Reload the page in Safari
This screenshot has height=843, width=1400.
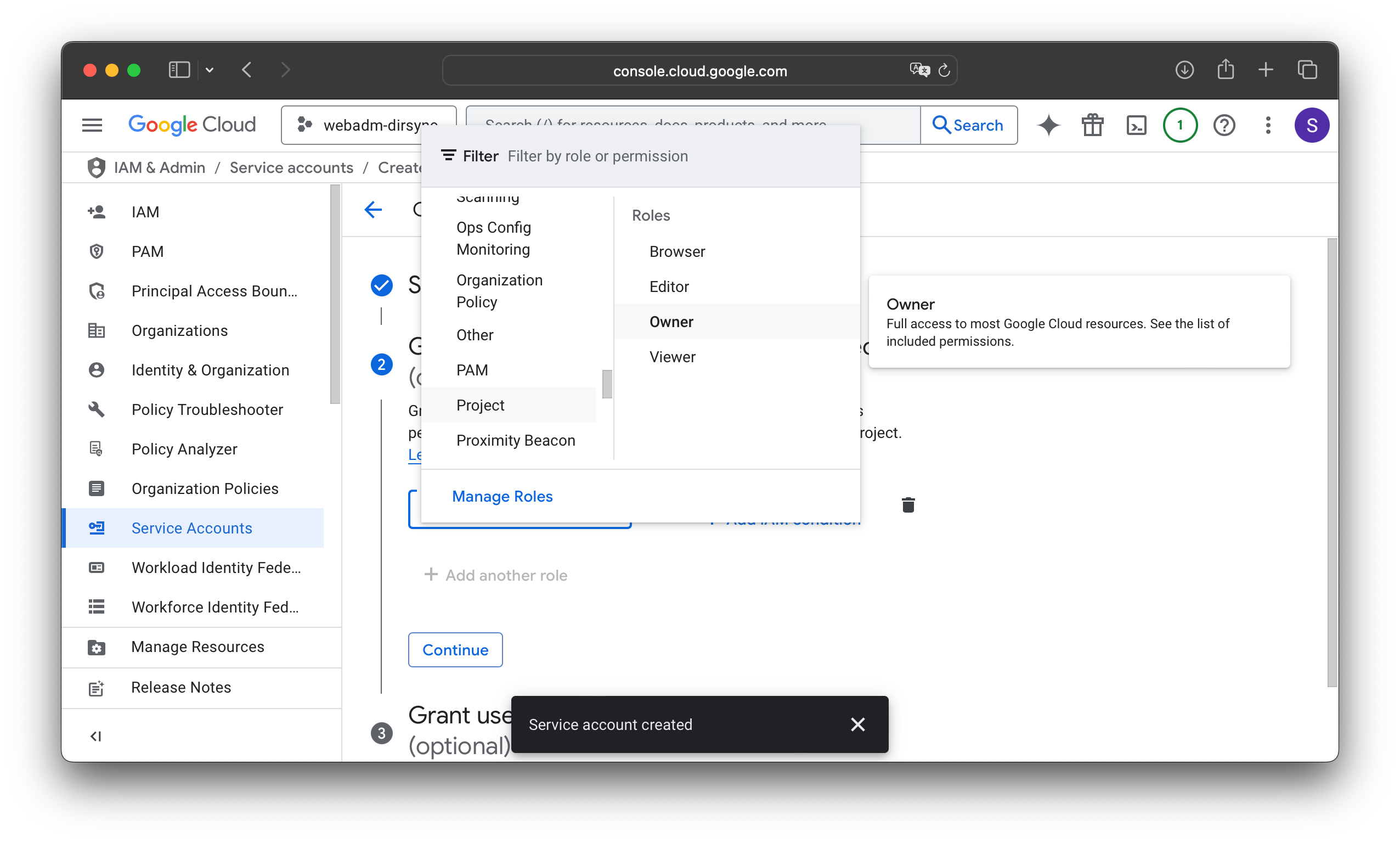click(944, 70)
